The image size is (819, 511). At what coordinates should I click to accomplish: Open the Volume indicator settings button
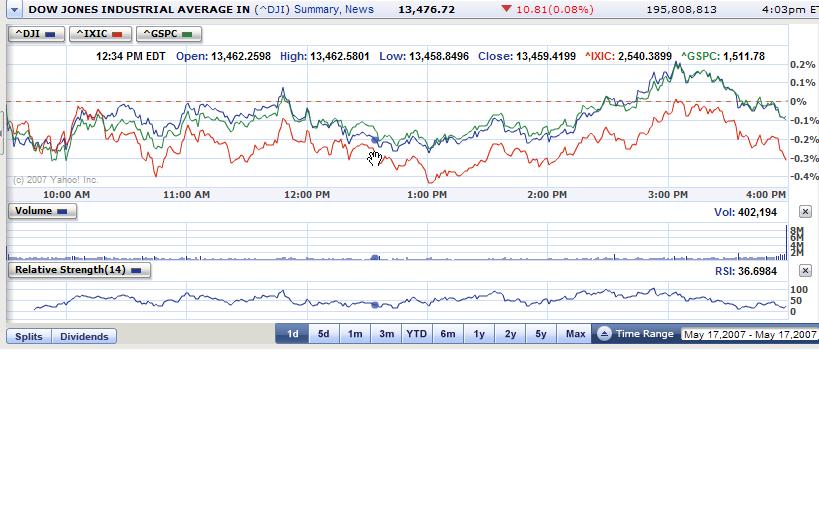tap(41, 211)
